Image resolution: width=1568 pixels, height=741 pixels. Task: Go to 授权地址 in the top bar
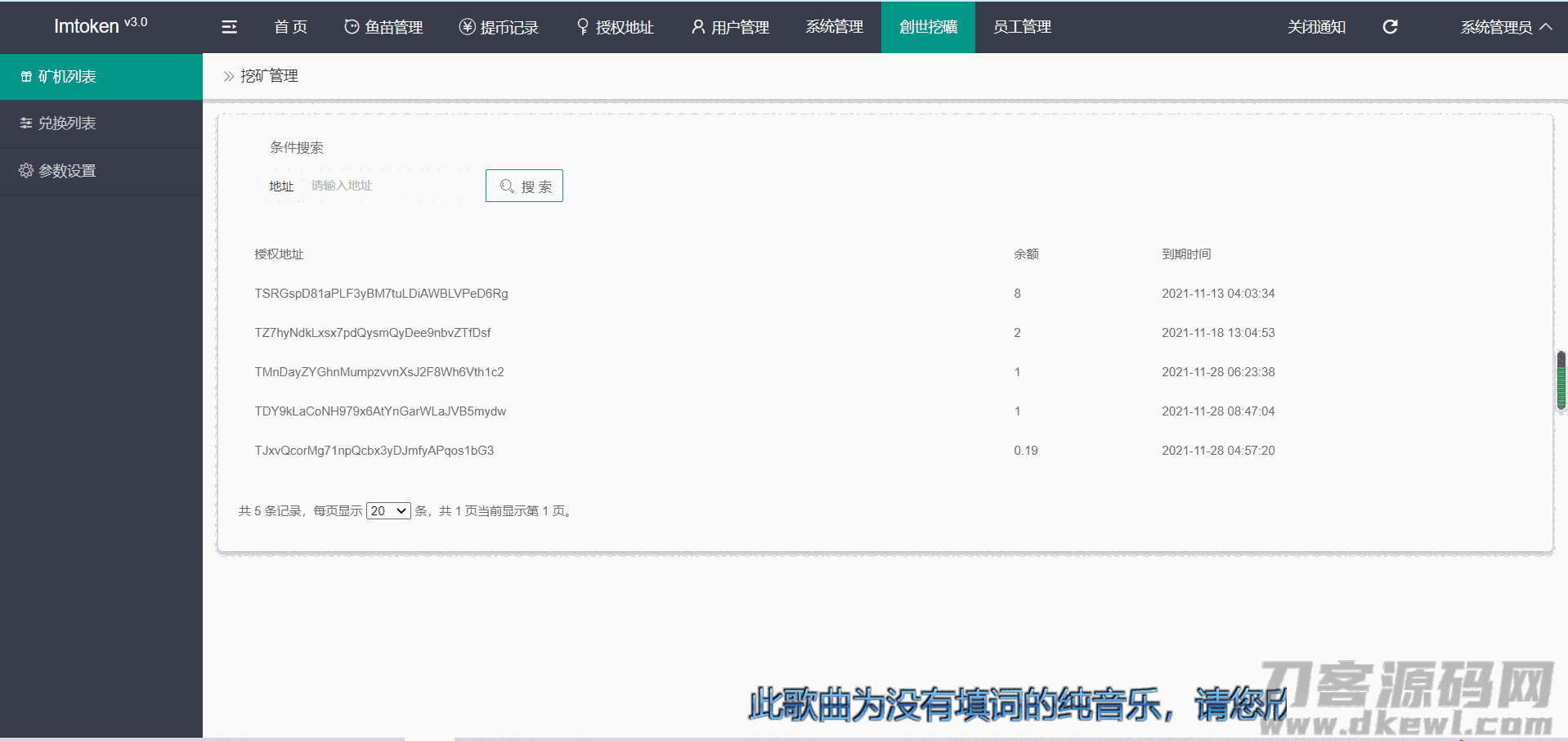pos(615,27)
